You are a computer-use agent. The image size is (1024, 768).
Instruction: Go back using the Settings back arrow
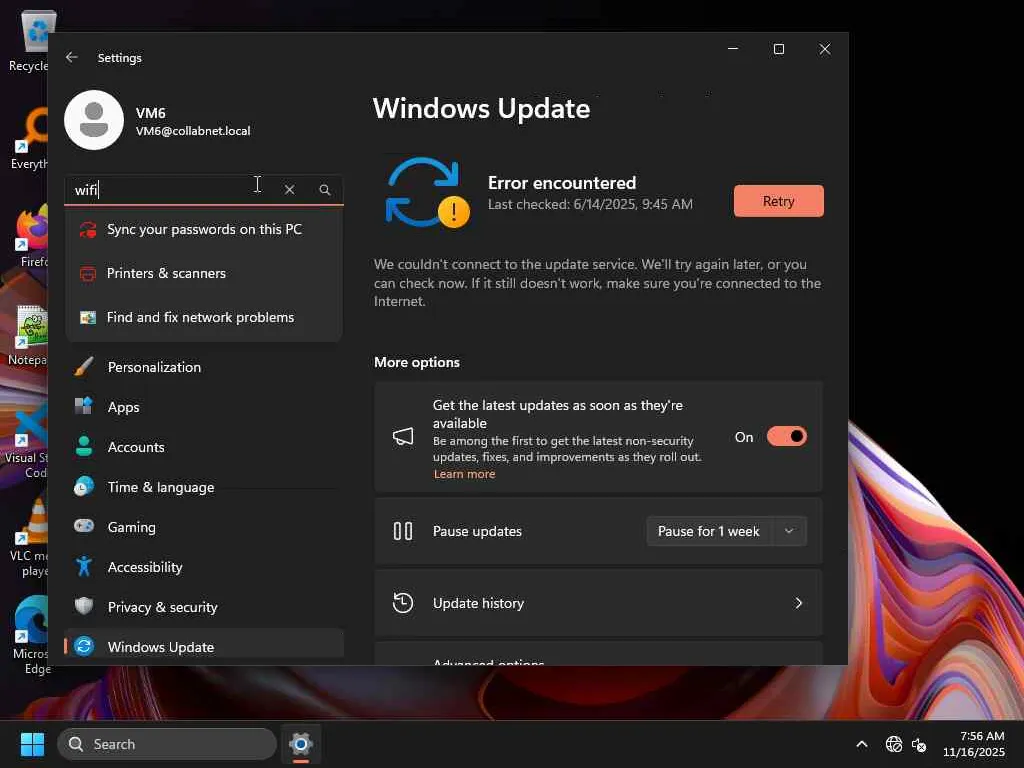pyautogui.click(x=71, y=57)
